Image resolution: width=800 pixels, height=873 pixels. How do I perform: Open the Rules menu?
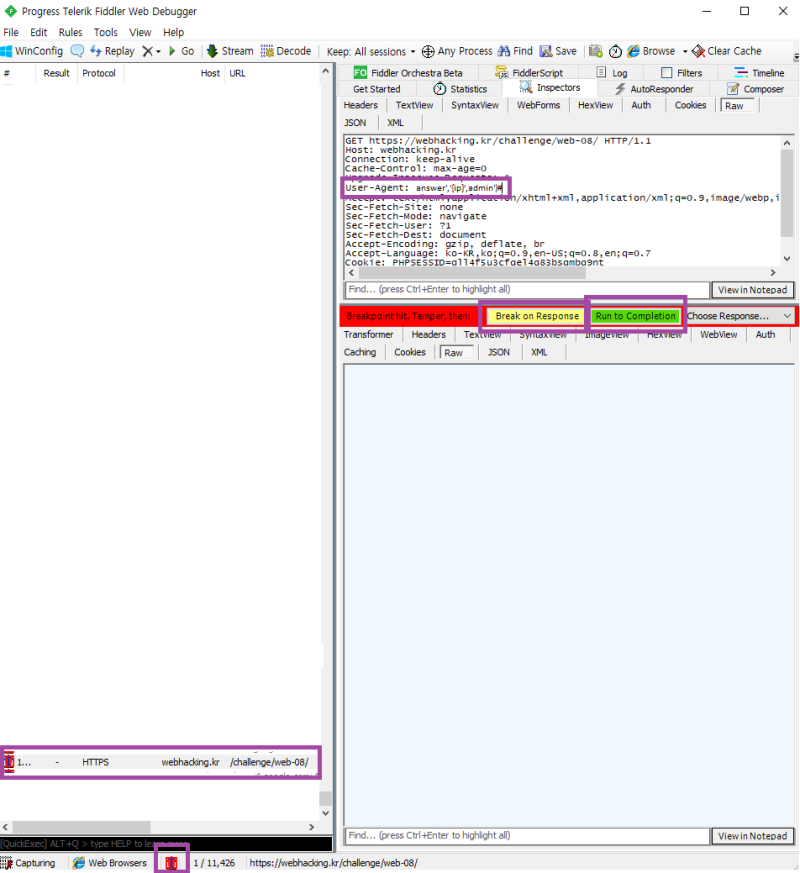click(70, 31)
